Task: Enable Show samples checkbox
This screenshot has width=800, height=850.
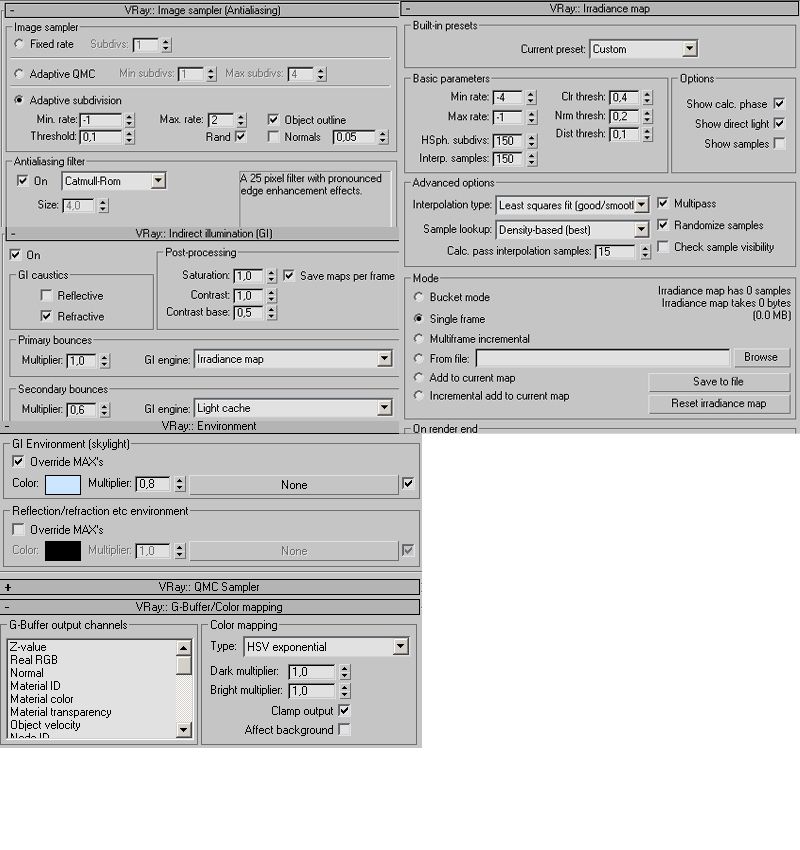Action: pyautogui.click(x=779, y=143)
